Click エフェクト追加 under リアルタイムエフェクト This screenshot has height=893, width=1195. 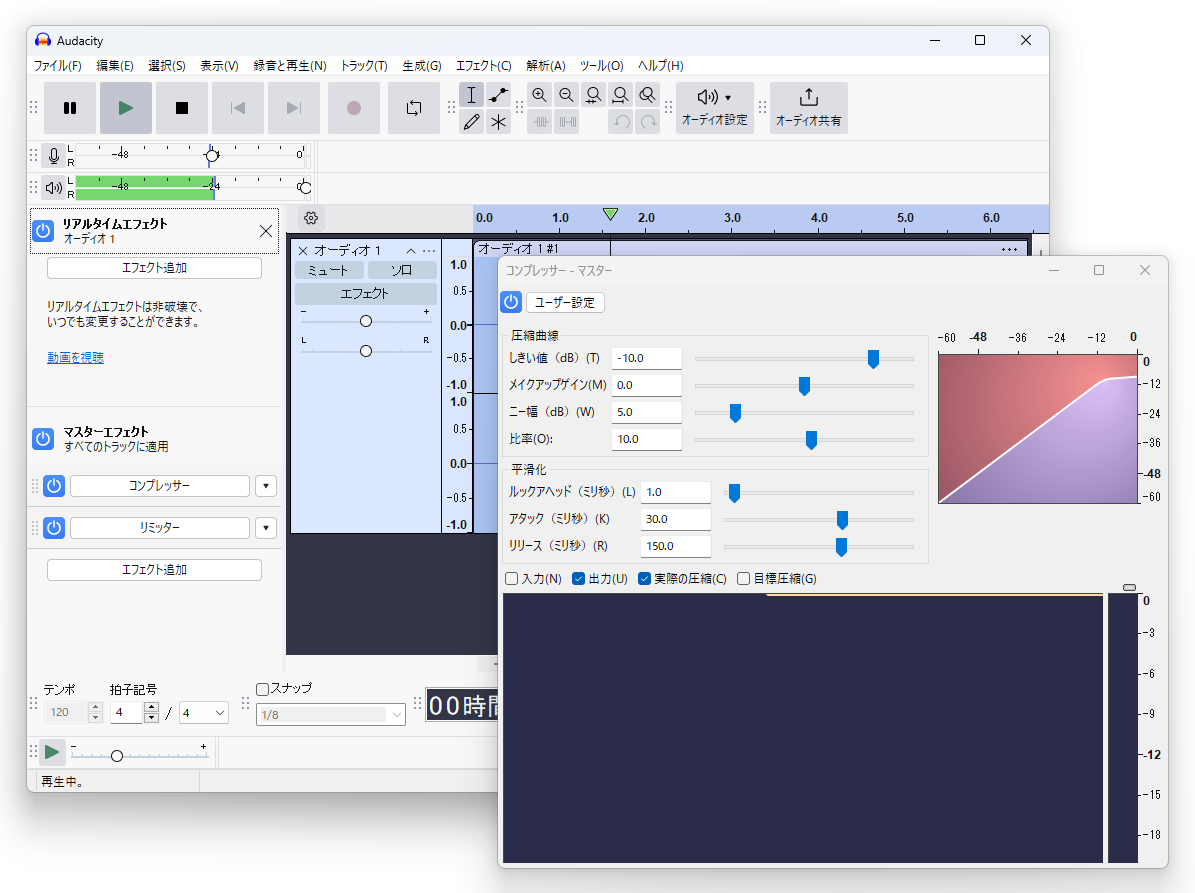pos(154,268)
